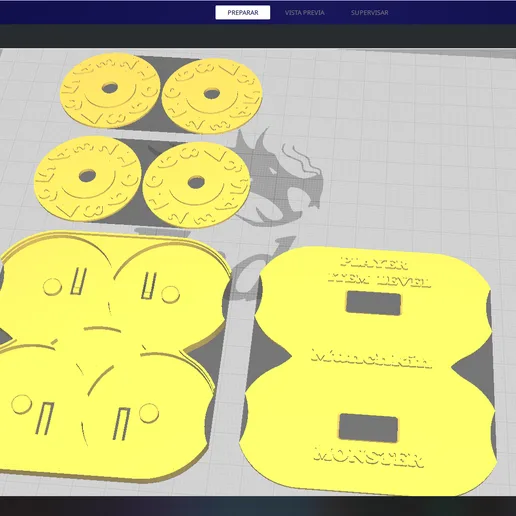Click the center hole of top-left dial disk
Viewport: 516px width, 516px height.
(x=110, y=88)
